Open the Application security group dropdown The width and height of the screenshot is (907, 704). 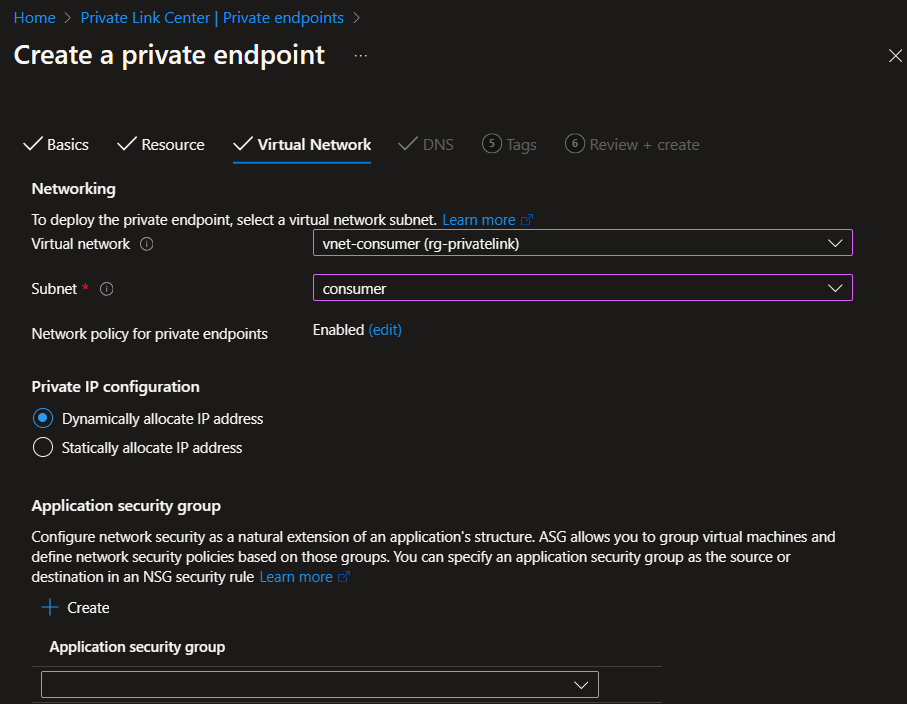tap(320, 684)
